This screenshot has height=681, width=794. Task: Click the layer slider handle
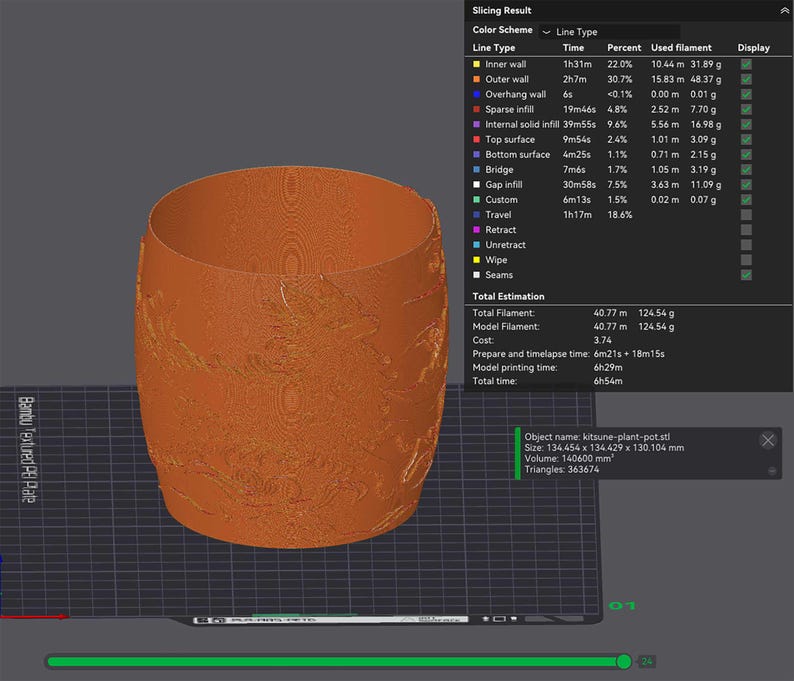[624, 661]
